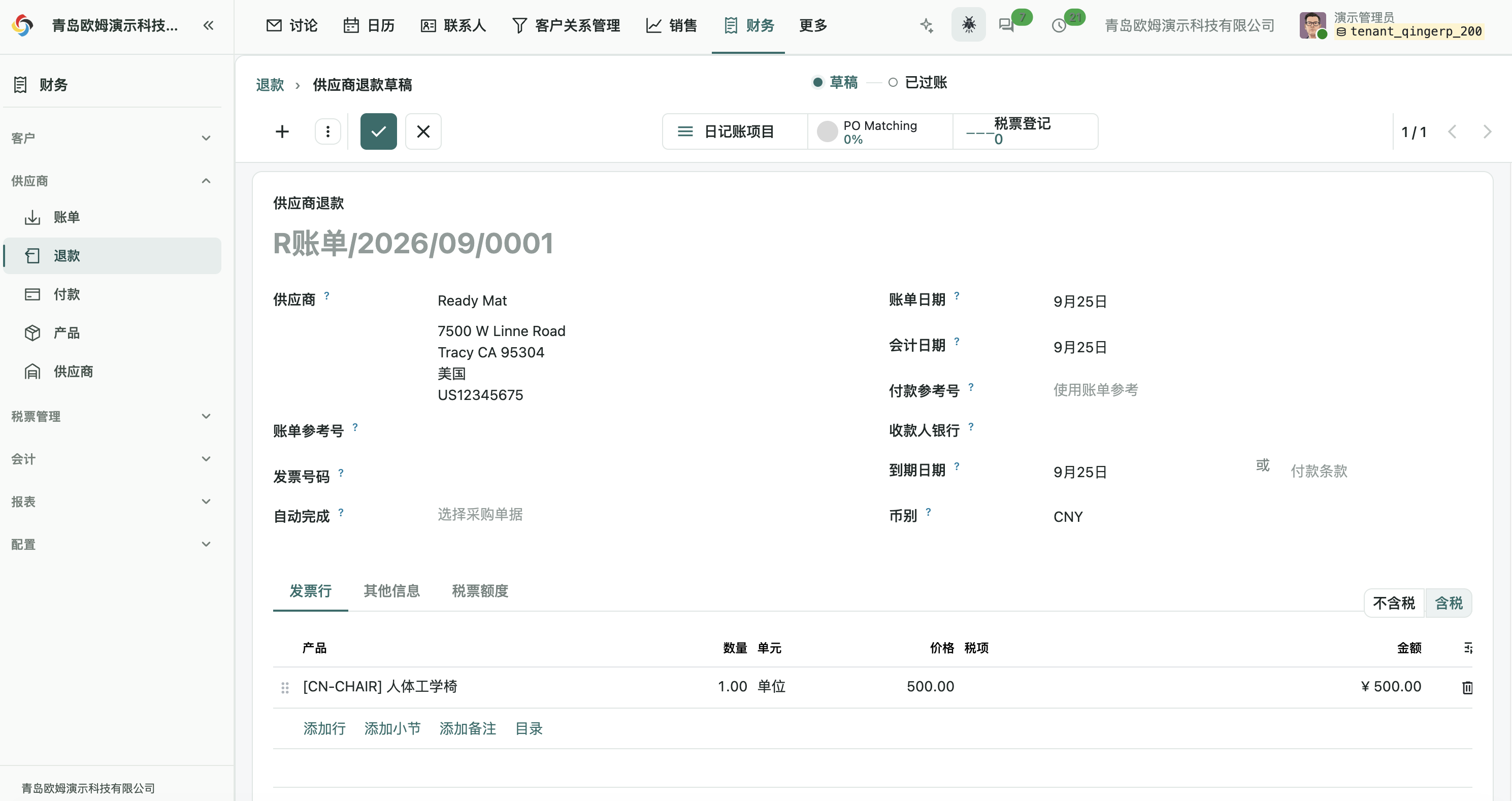Screen dimensions: 1512x801
Task: Open 更多 menu in top bar
Action: [x=813, y=25]
